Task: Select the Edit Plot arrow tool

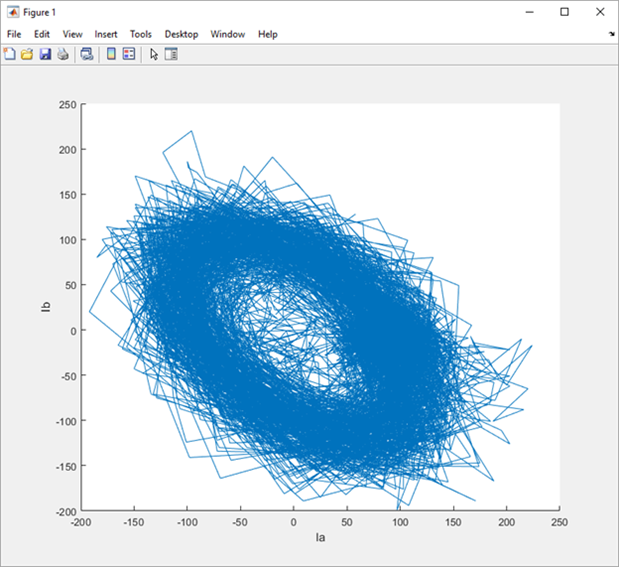Action: point(154,54)
